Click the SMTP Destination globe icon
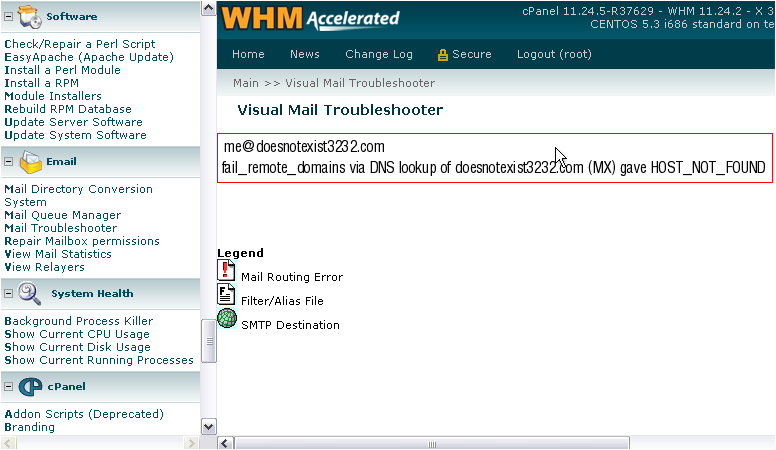Screen dimensions: 776x450 click(x=227, y=318)
